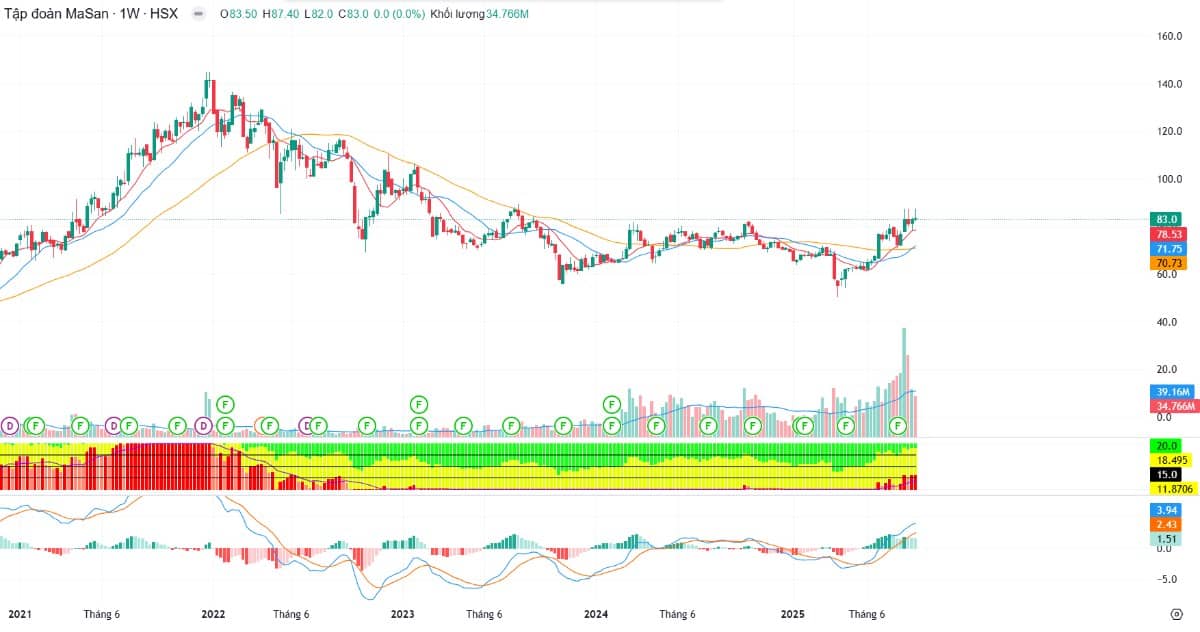This screenshot has height=632, width=1200.
Task: Click leftmost purple D dividend marker
Action: [x=11, y=425]
